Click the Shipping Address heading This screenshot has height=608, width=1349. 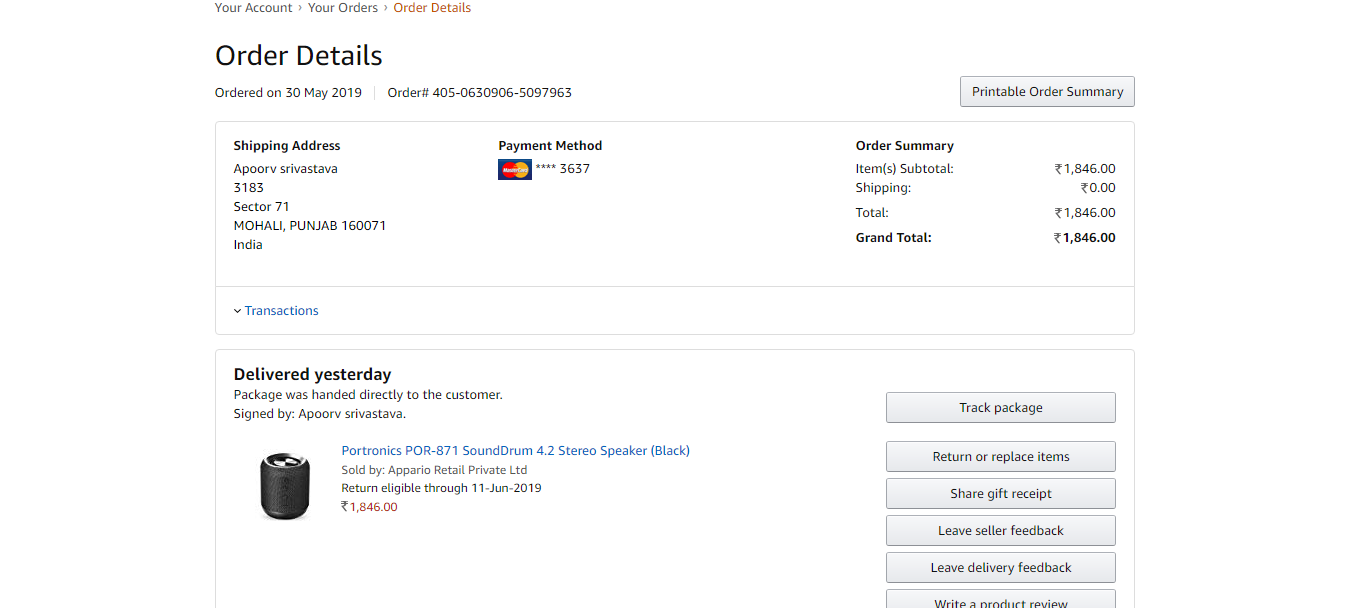pyautogui.click(x=287, y=146)
